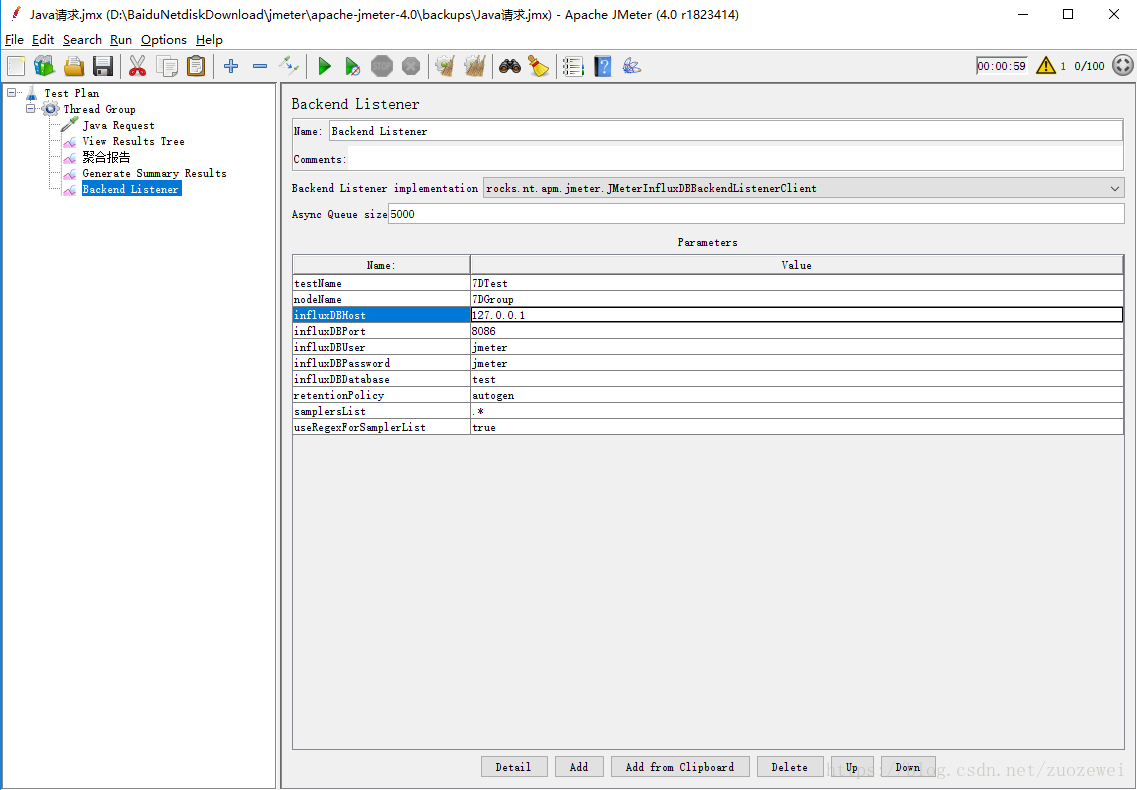Click the Comments input field

click(x=735, y=159)
